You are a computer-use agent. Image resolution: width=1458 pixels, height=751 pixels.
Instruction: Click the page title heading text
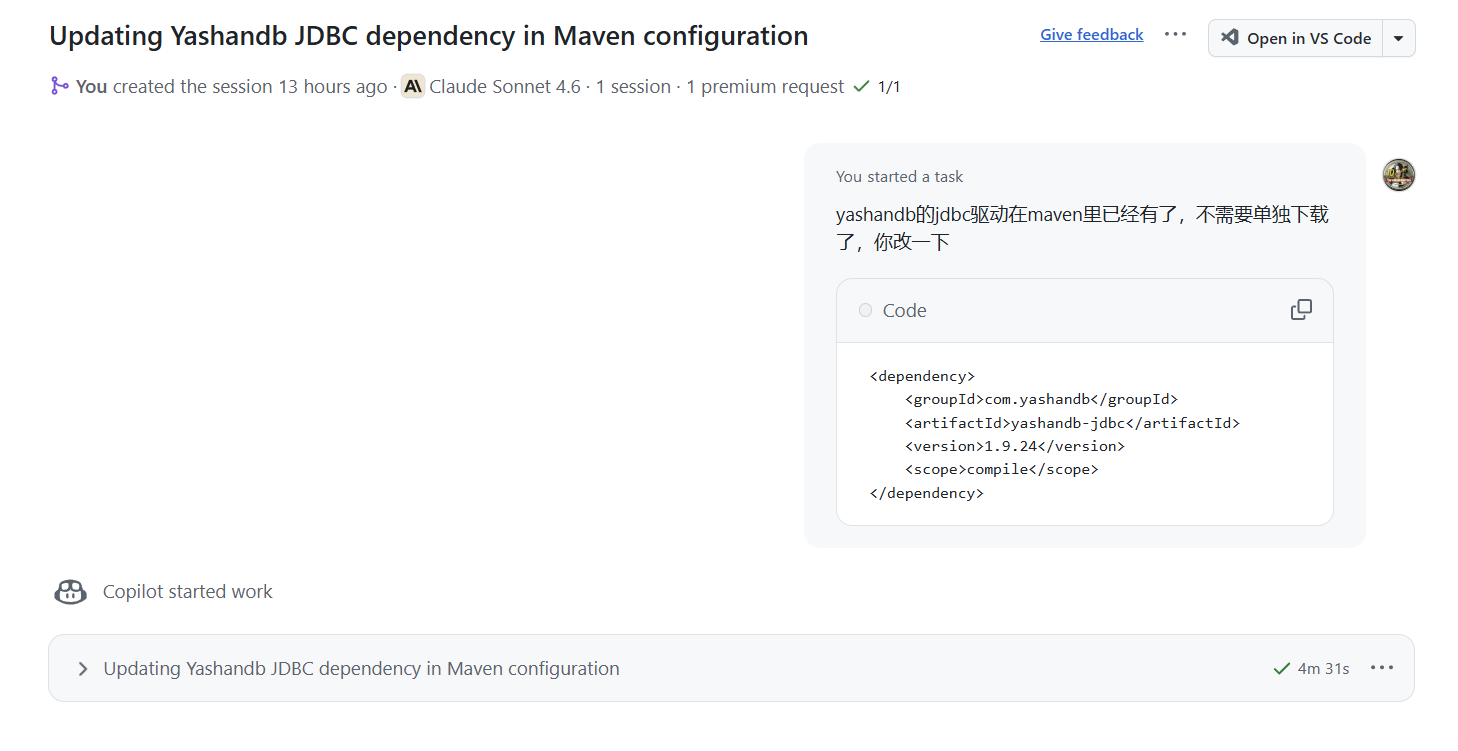tap(428, 36)
